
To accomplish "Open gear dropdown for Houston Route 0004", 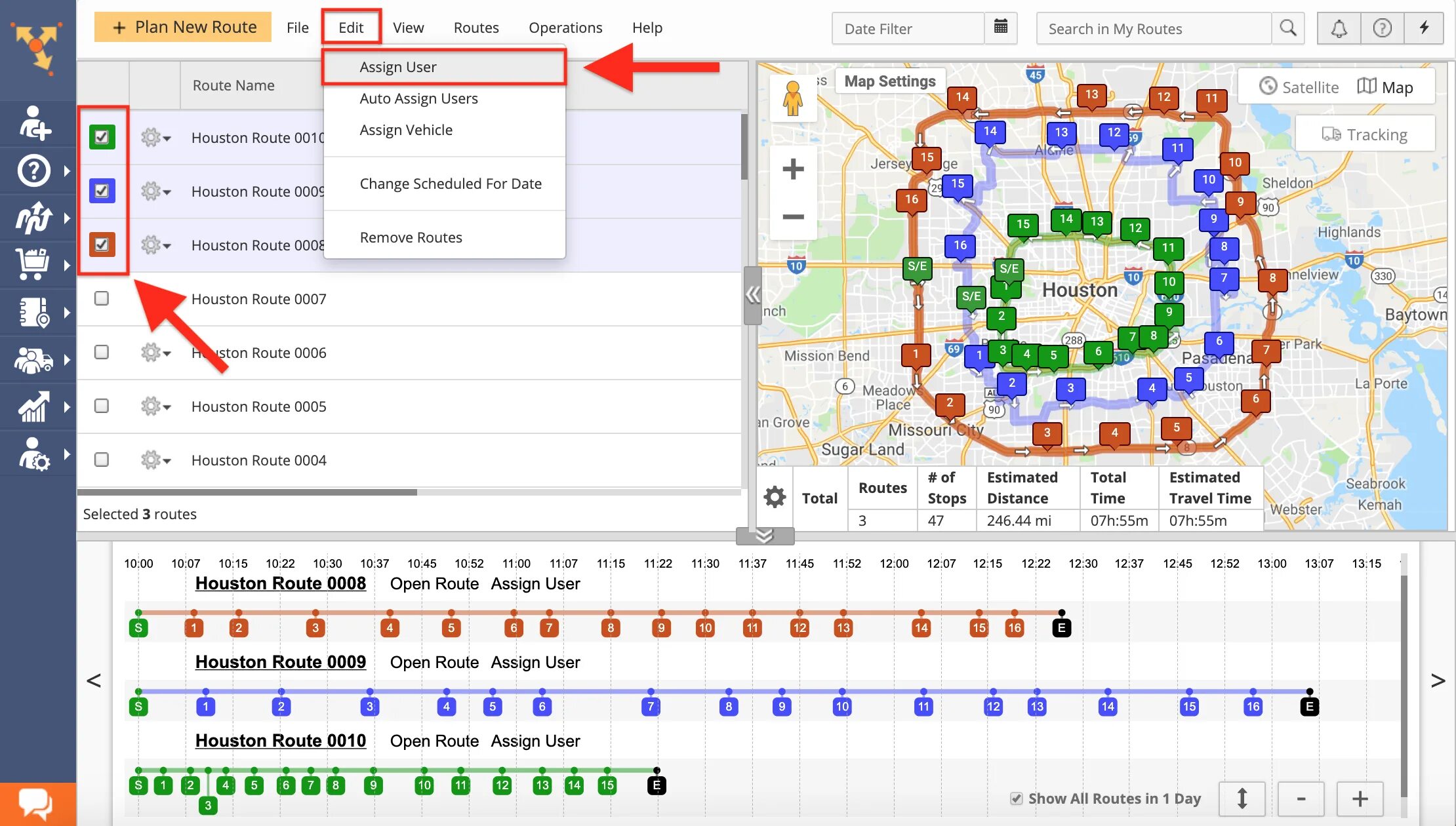I will point(155,460).
